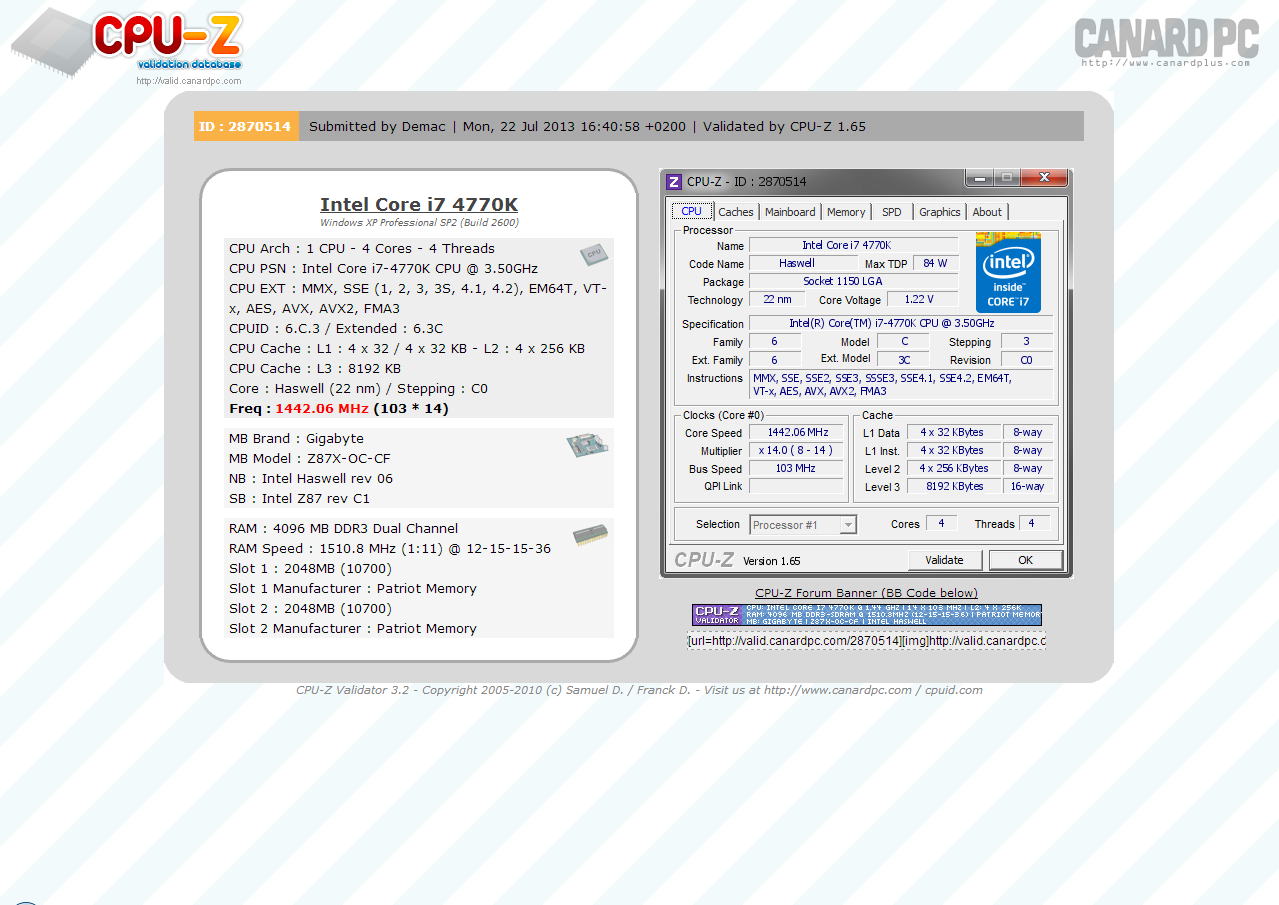Close the CPU-Z window
Viewport: 1279px width, 905px height.
(x=1044, y=178)
